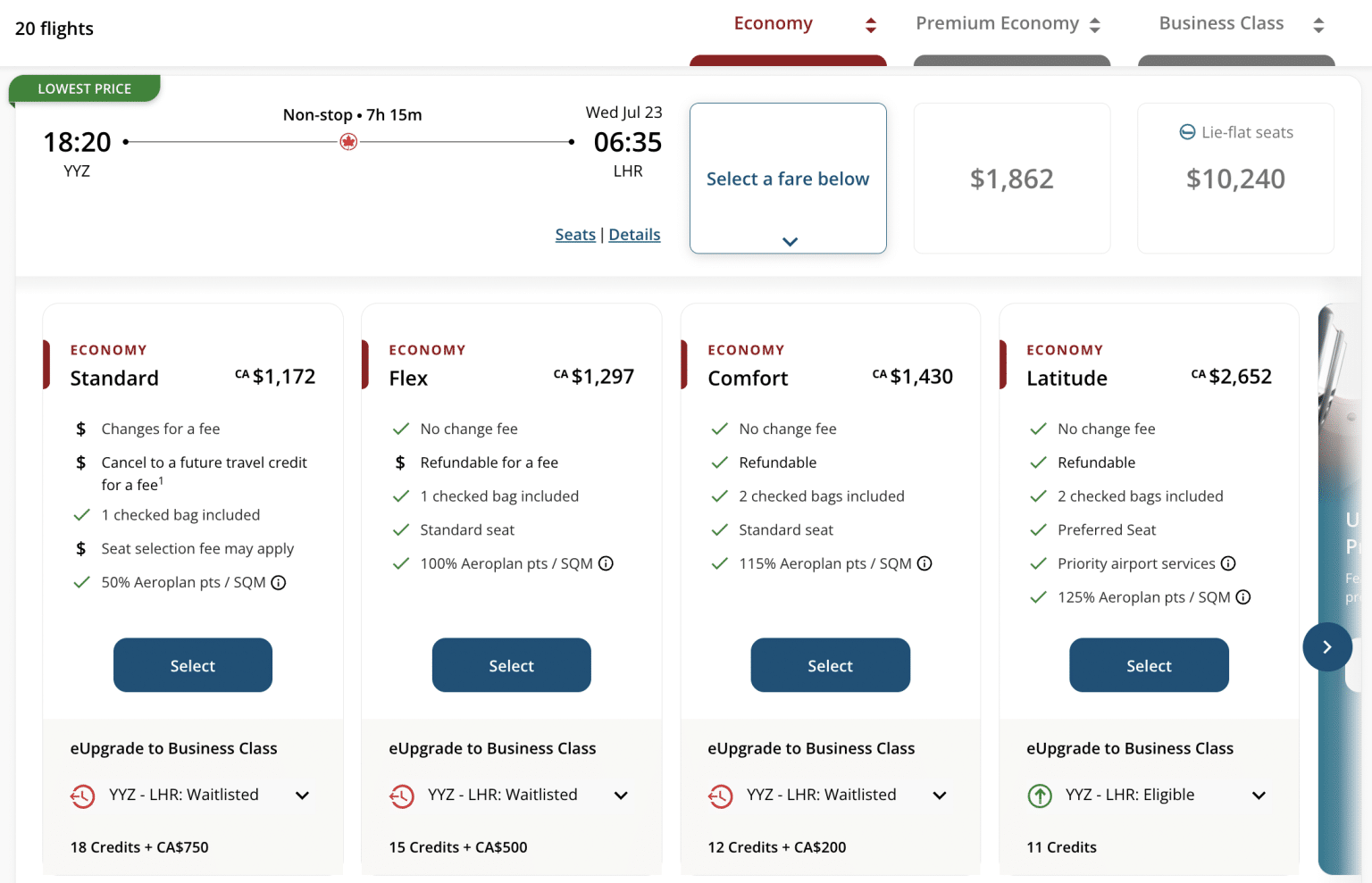Toggle Premium Economy sort arrows
The width and height of the screenshot is (1372, 883).
(1095, 24)
